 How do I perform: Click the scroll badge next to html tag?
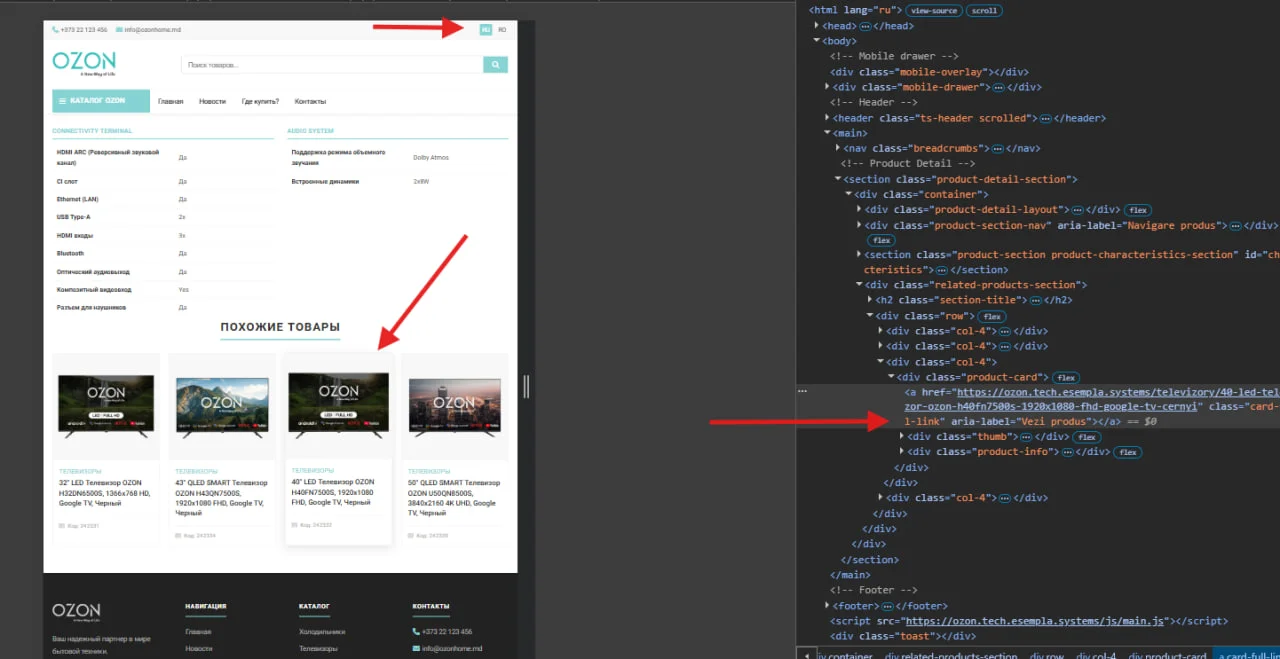pos(984,11)
